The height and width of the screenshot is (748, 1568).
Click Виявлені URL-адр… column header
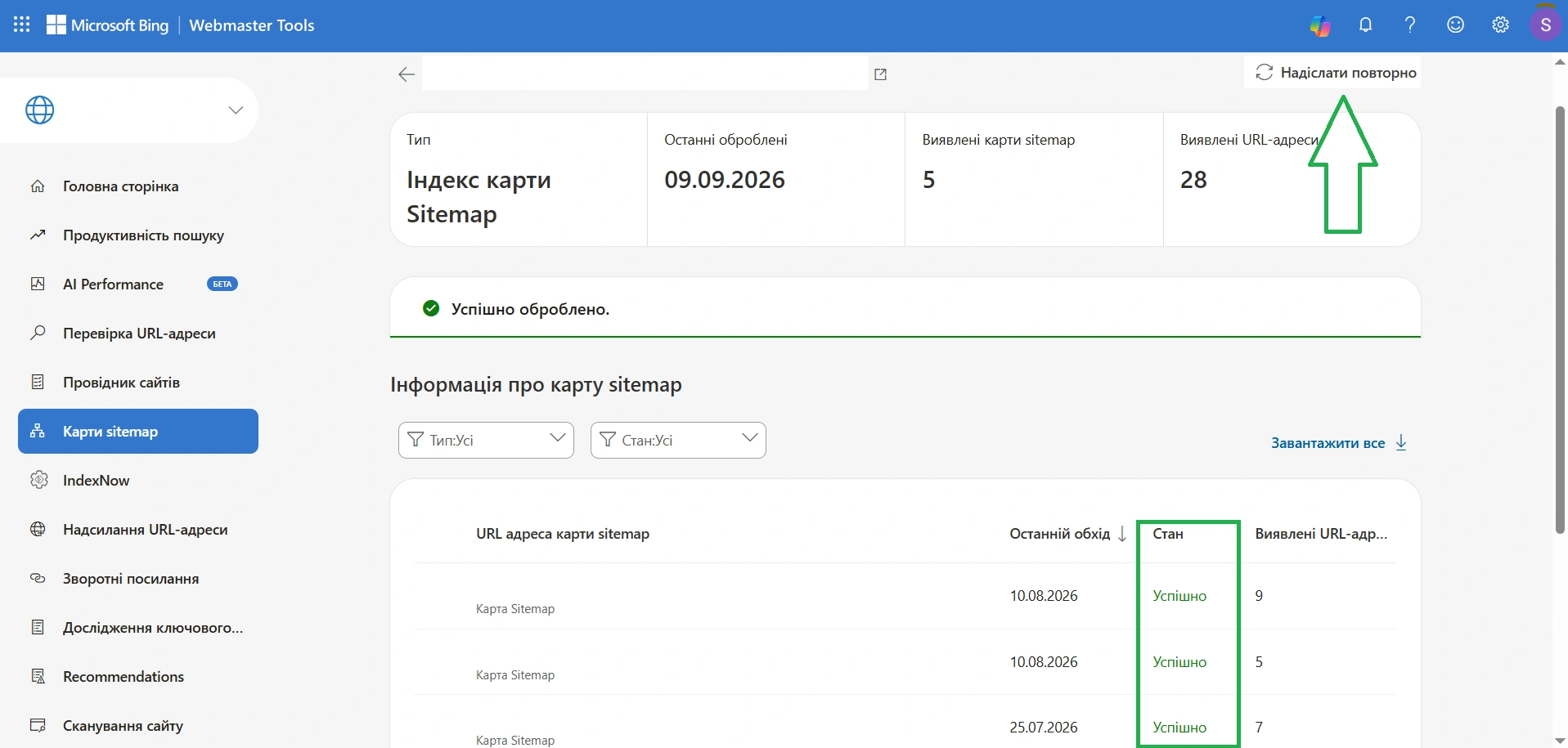click(1321, 534)
